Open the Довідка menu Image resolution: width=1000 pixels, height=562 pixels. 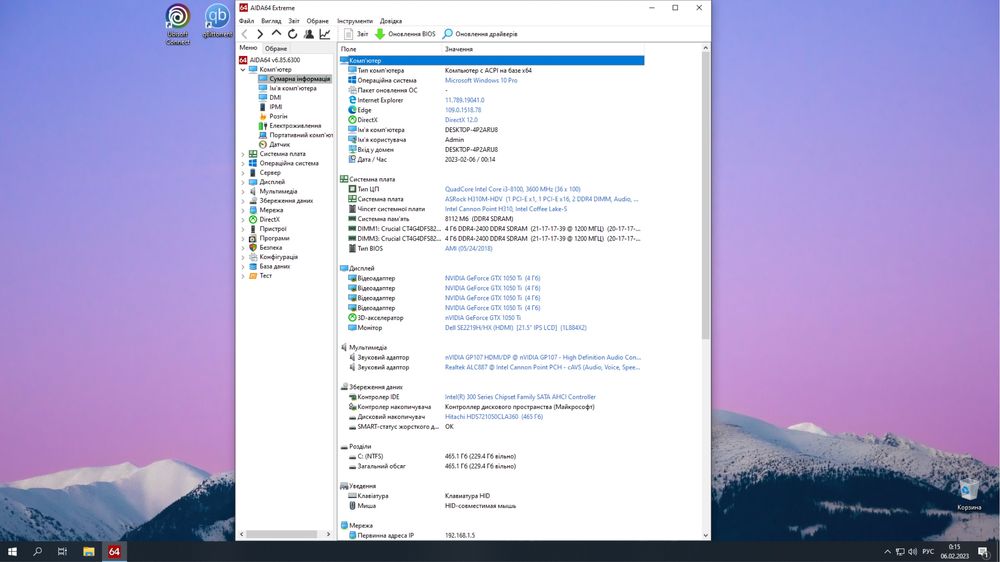click(x=391, y=21)
